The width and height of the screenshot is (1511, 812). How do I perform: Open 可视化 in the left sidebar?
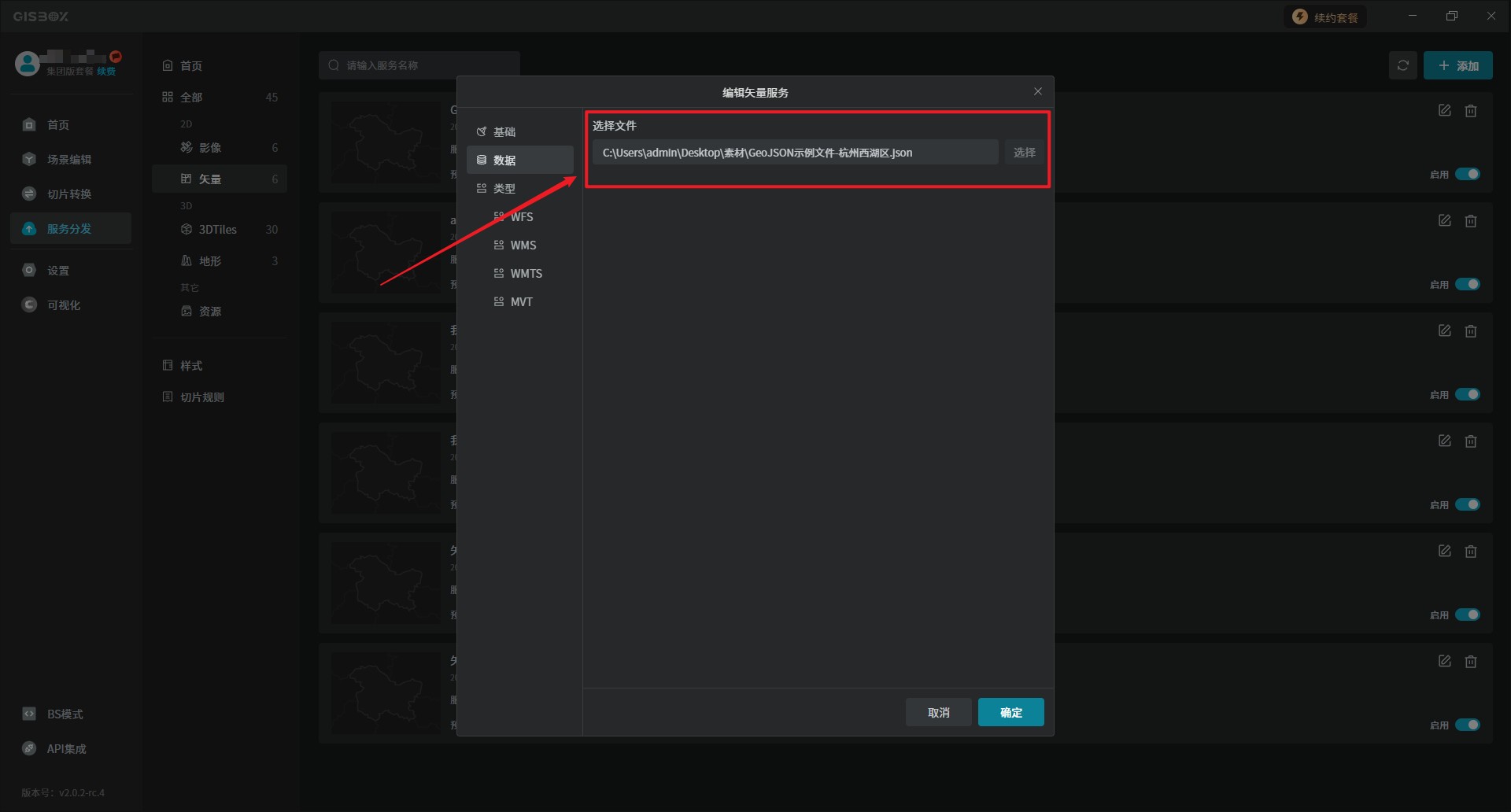point(63,305)
